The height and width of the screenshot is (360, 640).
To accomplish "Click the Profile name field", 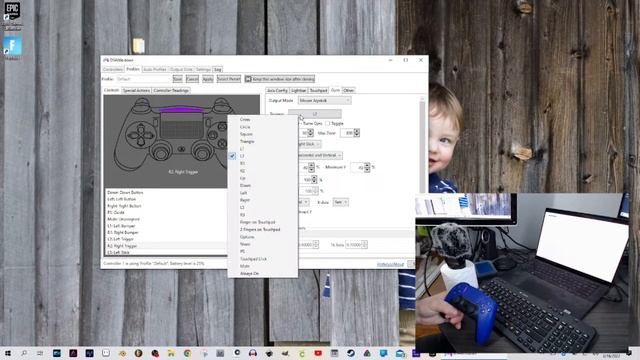I will tap(143, 79).
